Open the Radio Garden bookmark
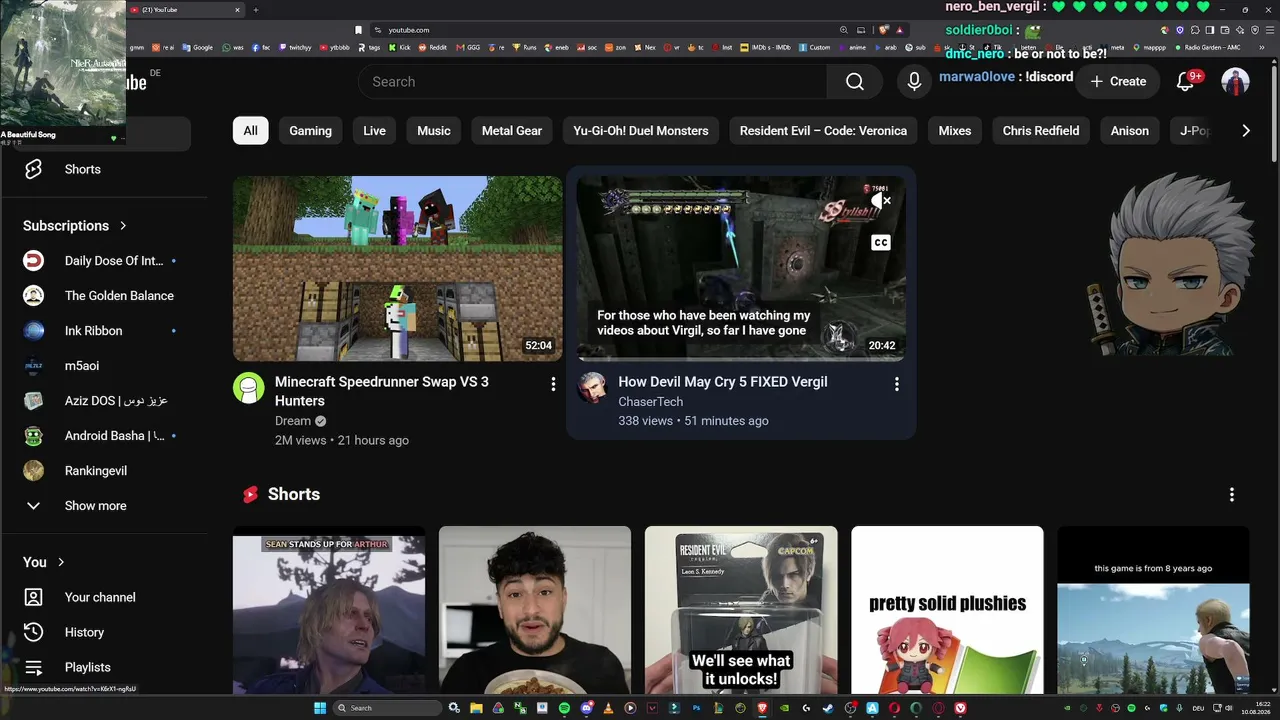Screen dimensions: 1280x720 click(x=1208, y=47)
